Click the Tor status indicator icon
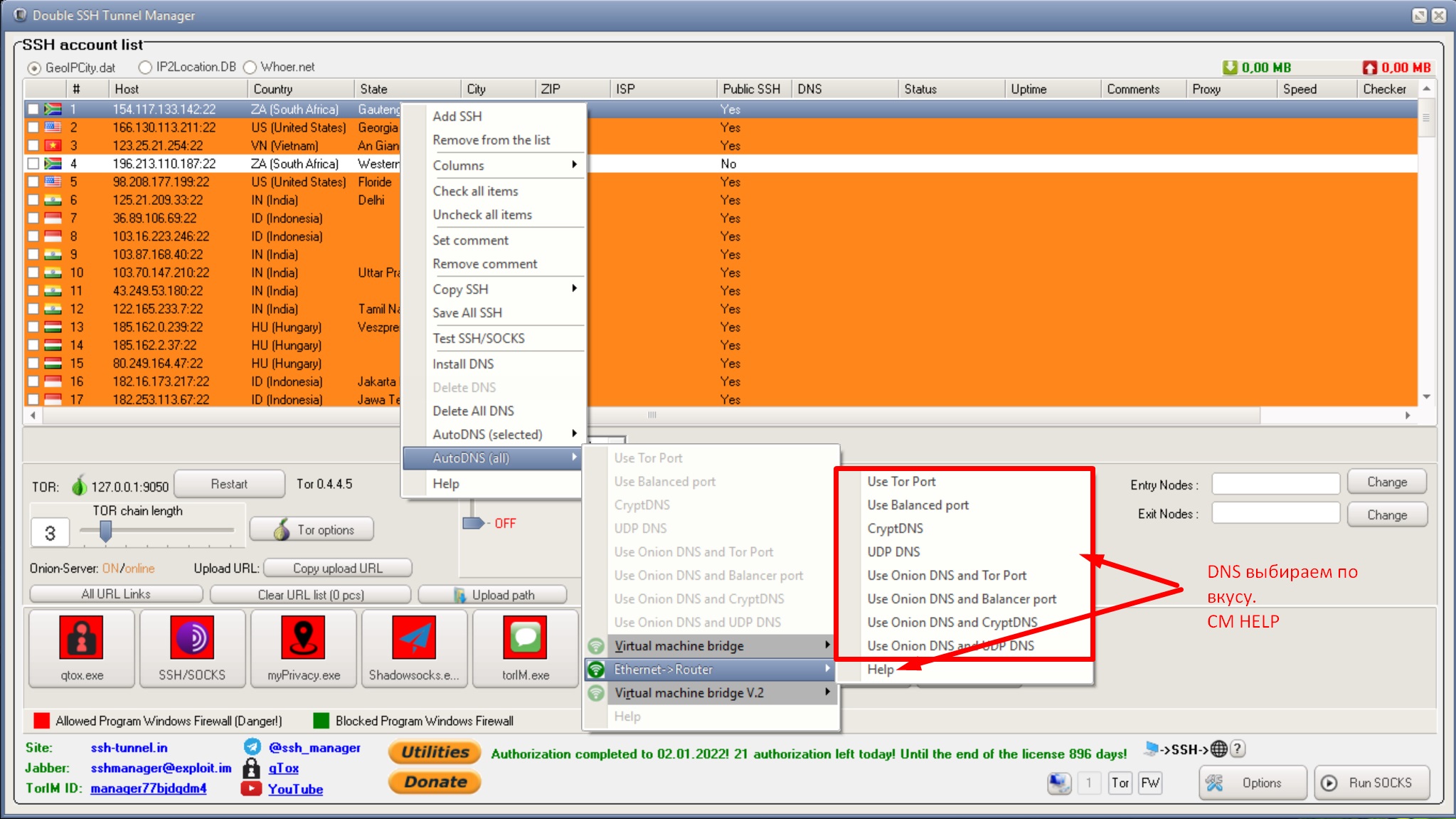 (80, 484)
